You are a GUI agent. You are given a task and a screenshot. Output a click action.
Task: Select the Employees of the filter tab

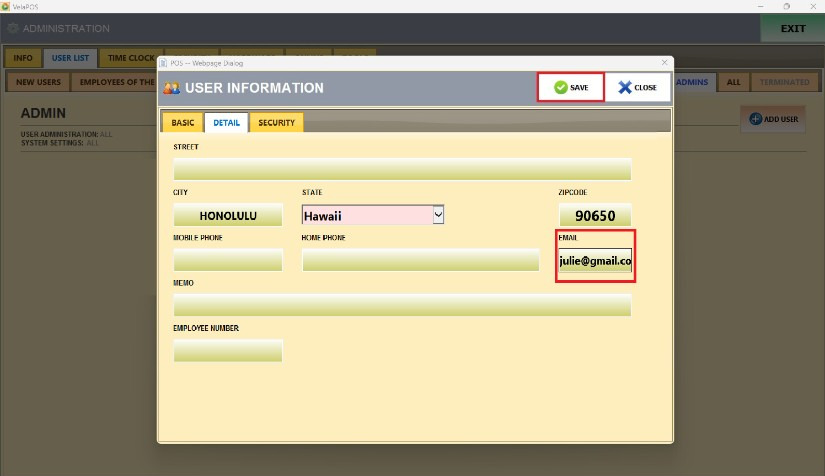tap(116, 82)
